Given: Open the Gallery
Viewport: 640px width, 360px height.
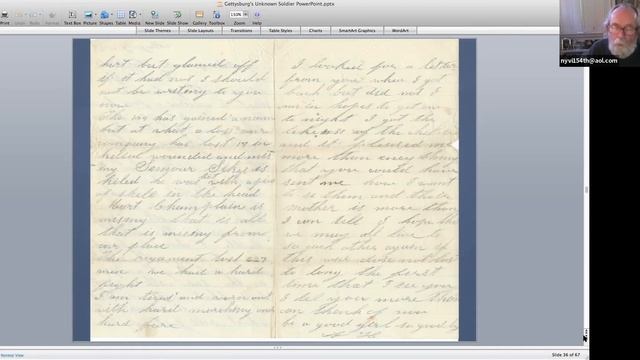Looking at the screenshot, I should (199, 15).
